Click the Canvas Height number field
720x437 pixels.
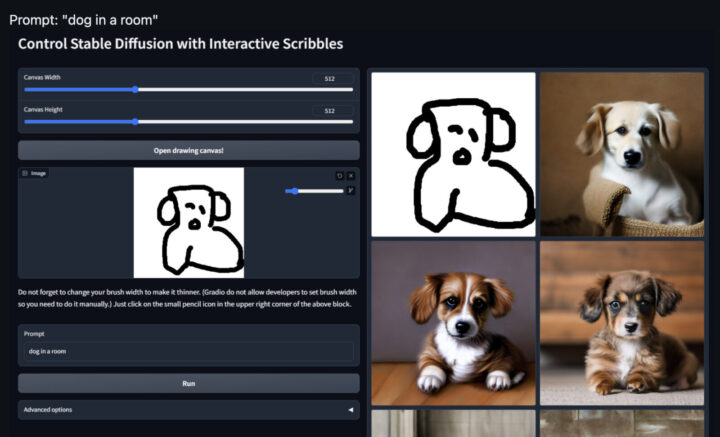coord(330,110)
